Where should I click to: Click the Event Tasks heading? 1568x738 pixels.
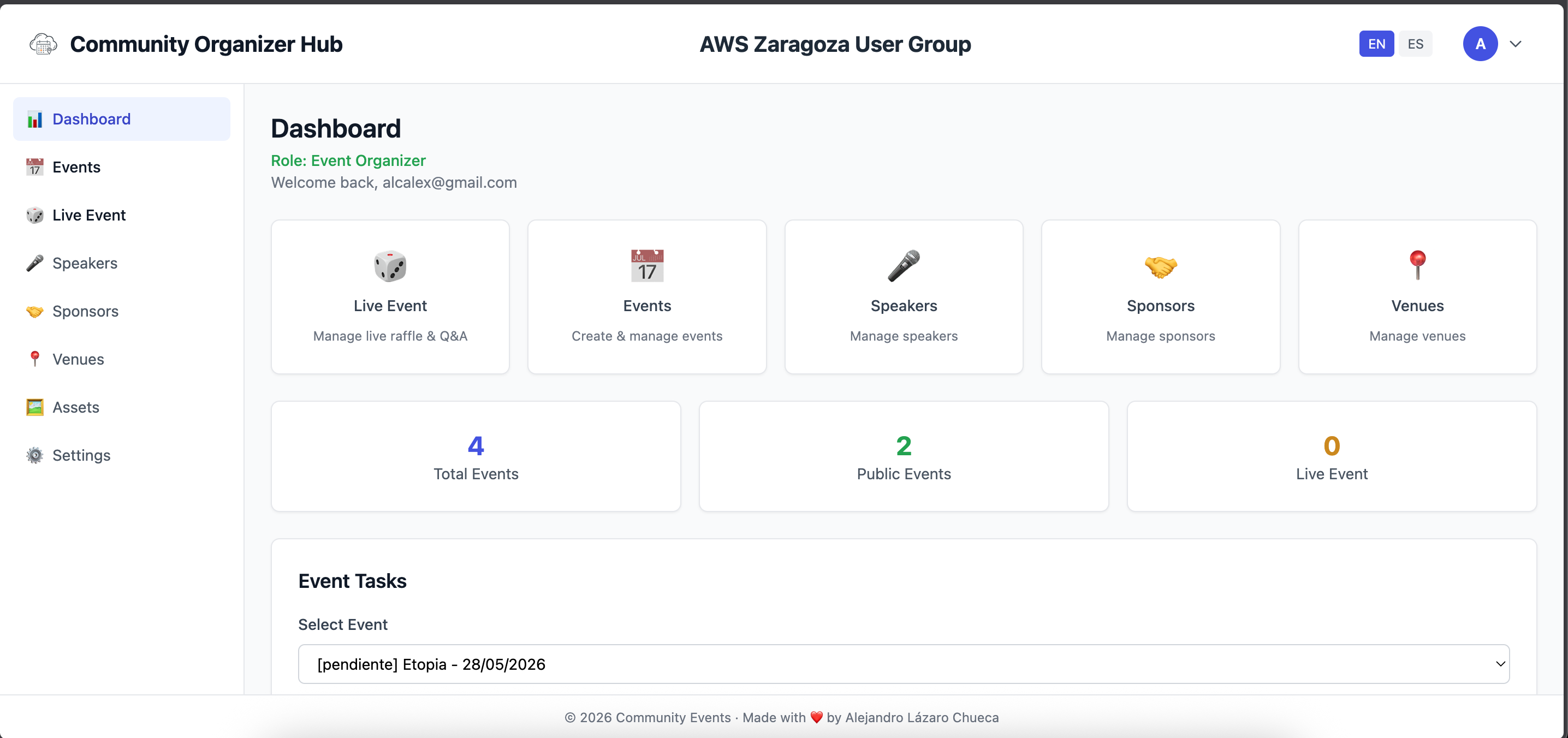[353, 581]
